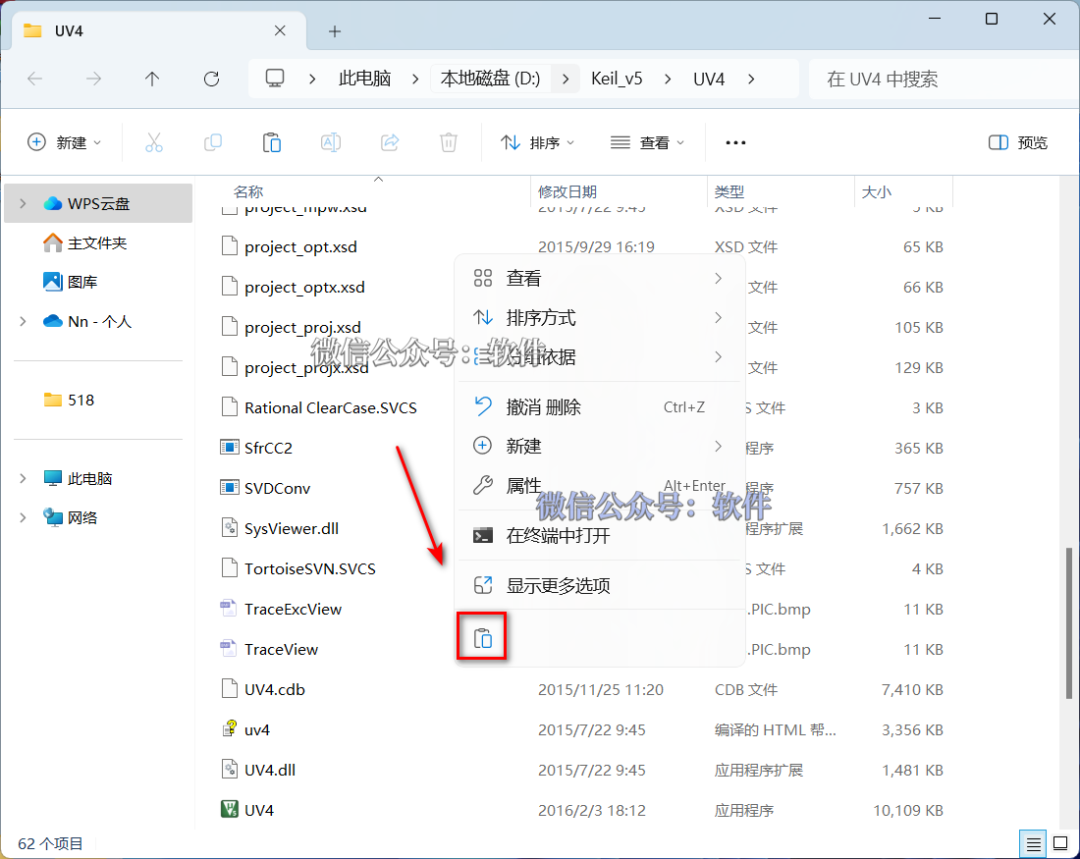This screenshot has height=859, width=1080.
Task: Select the TraceExcView file
Action: point(293,609)
